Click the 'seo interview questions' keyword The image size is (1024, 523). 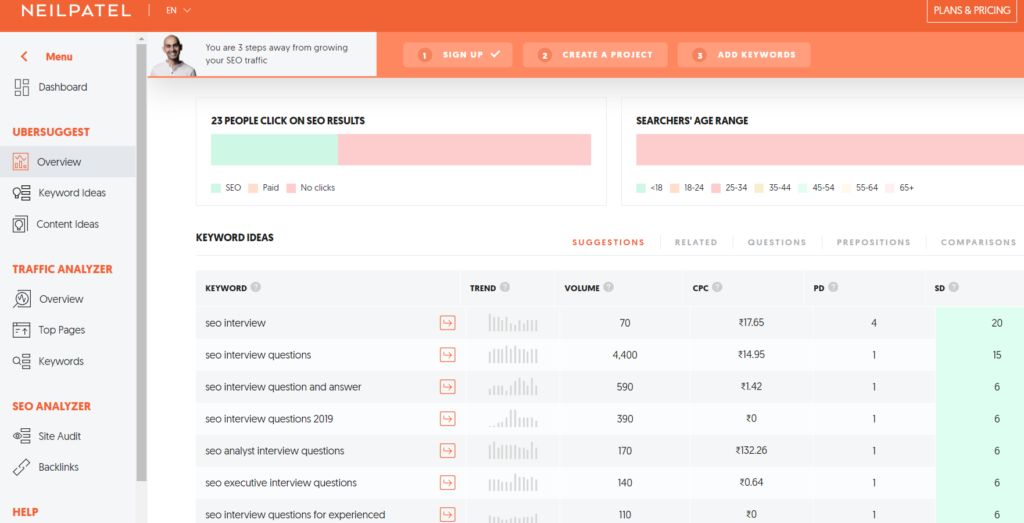(x=258, y=355)
